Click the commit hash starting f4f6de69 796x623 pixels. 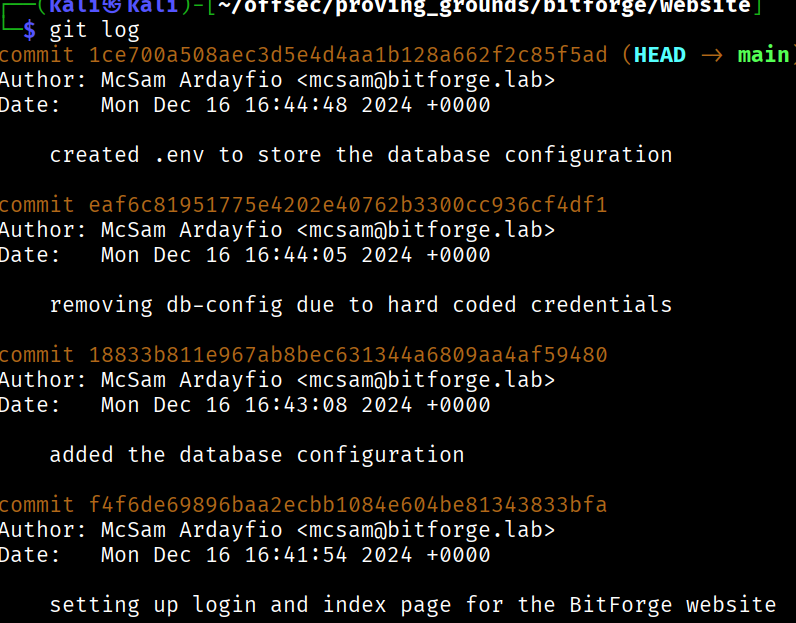click(348, 505)
